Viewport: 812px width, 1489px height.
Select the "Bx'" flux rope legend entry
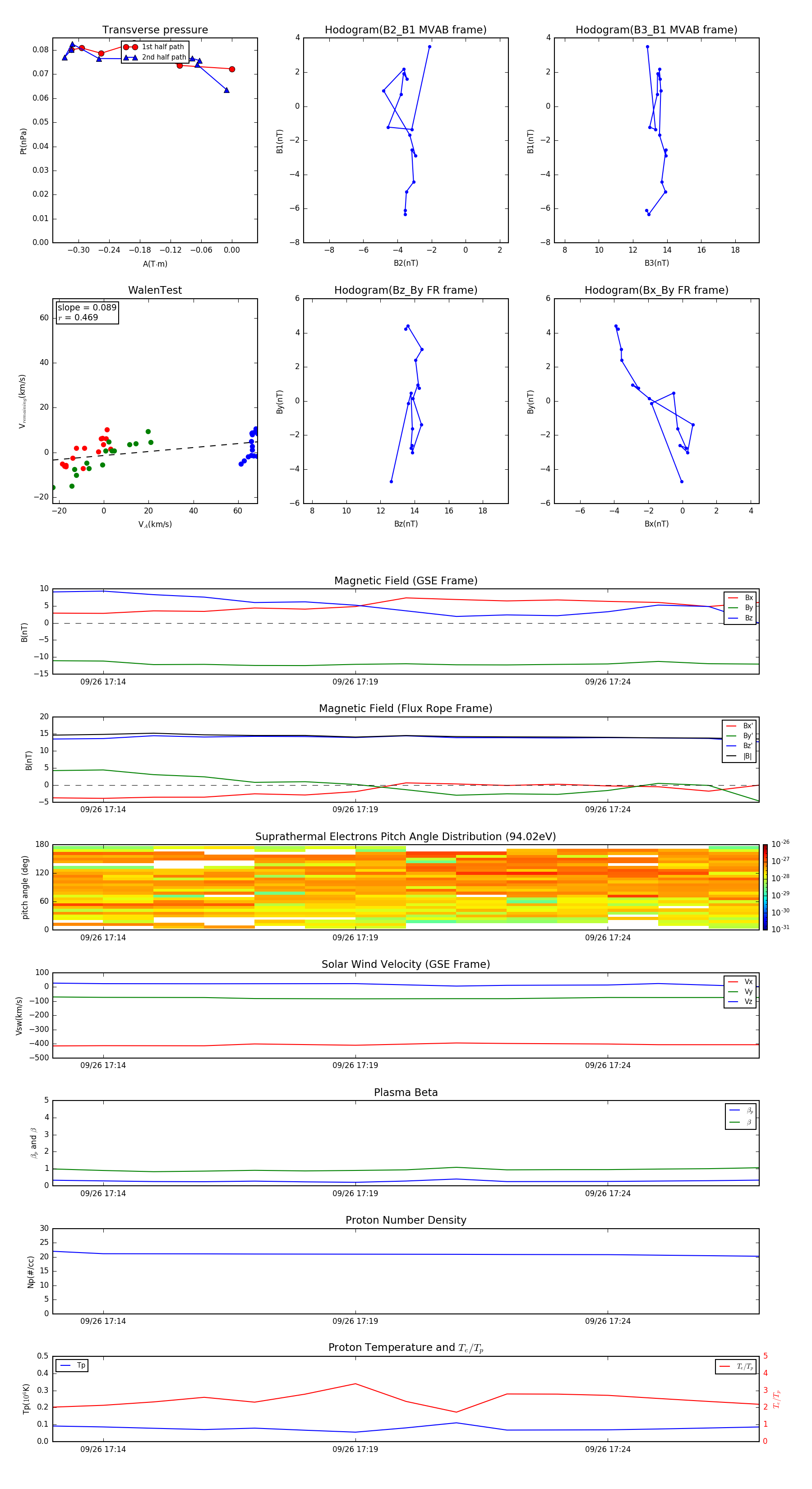740,726
